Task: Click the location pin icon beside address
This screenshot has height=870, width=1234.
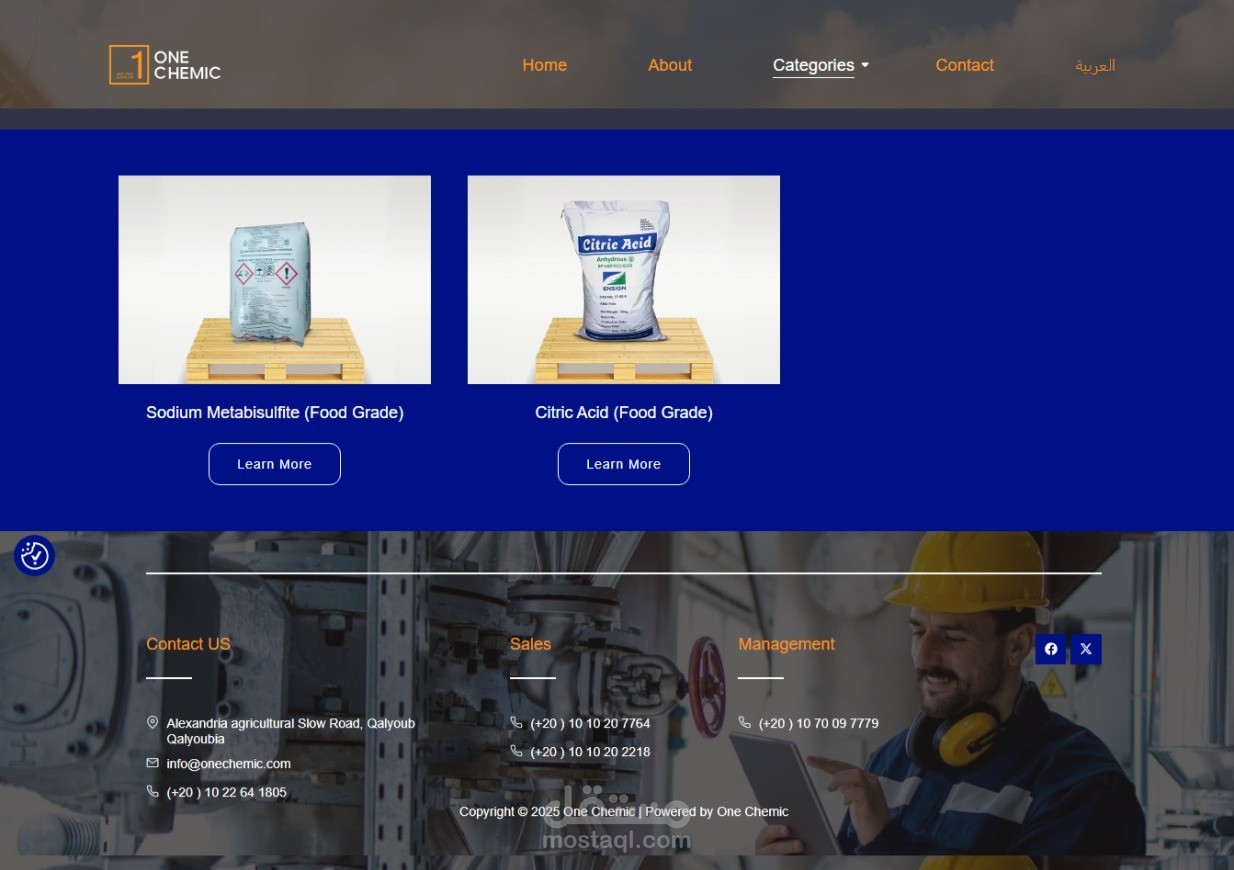Action: pos(152,722)
